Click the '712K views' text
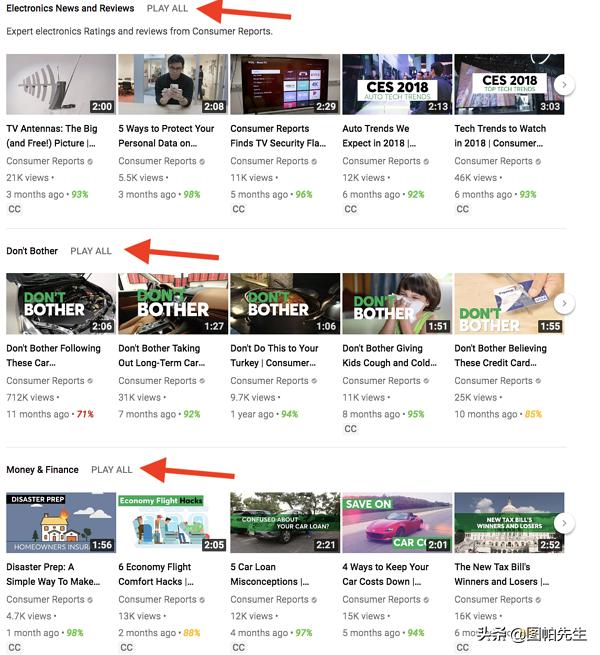Screen dimensions: 600x655 [x=30, y=397]
